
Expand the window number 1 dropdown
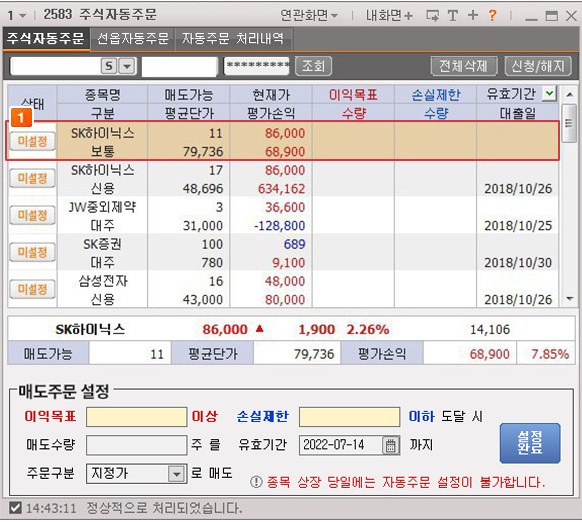point(22,16)
